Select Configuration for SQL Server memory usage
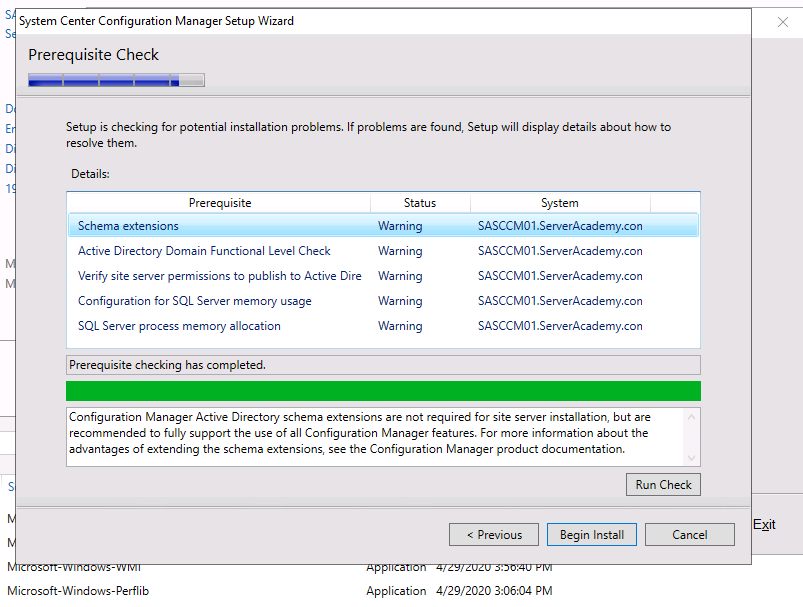 383,301
